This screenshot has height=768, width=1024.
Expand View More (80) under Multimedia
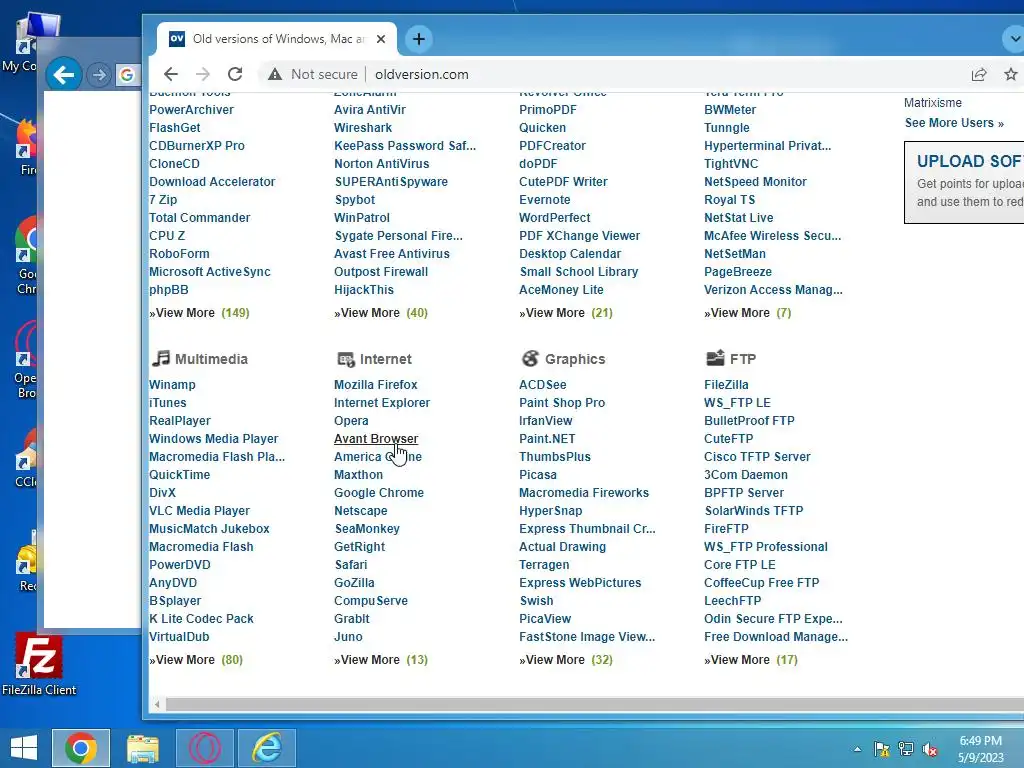(196, 660)
